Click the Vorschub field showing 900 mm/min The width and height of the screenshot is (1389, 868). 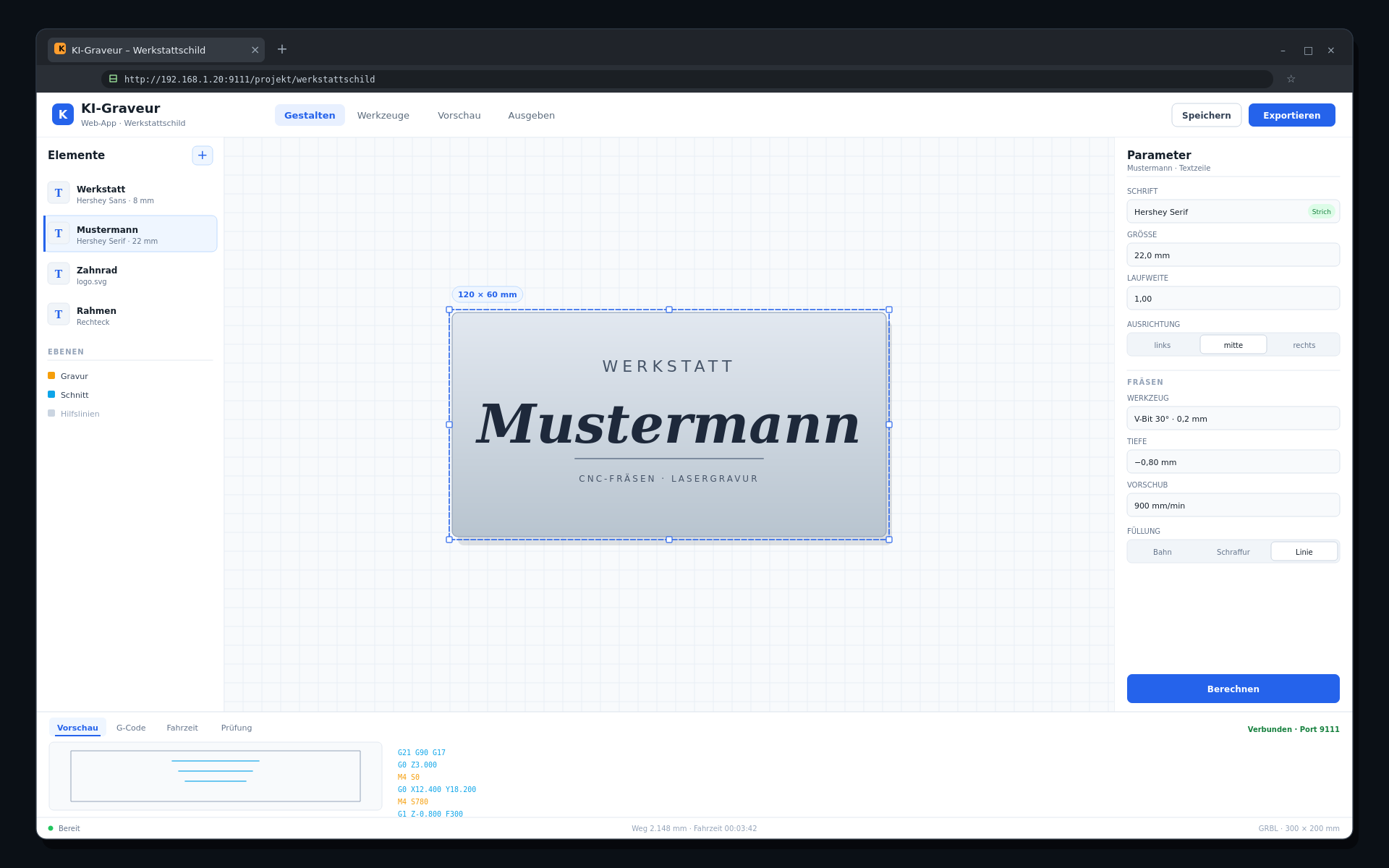pyautogui.click(x=1233, y=505)
